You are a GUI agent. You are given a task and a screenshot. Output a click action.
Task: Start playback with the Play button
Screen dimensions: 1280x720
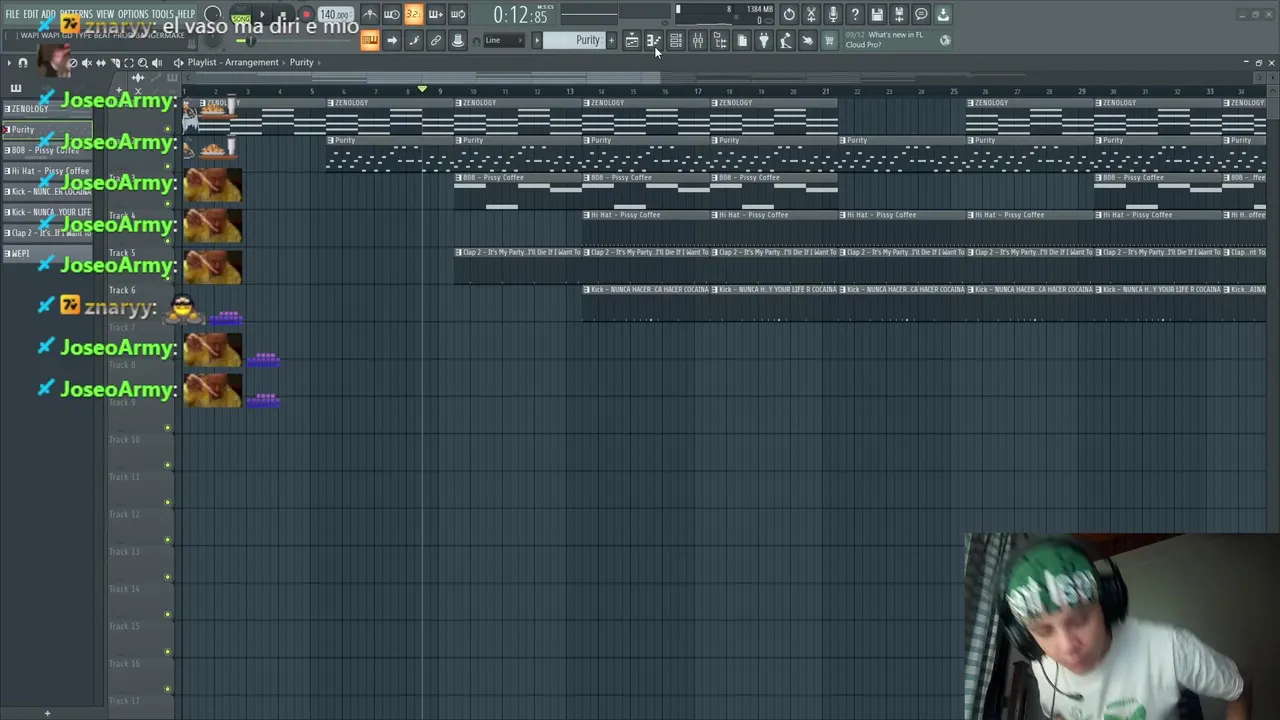tap(262, 14)
